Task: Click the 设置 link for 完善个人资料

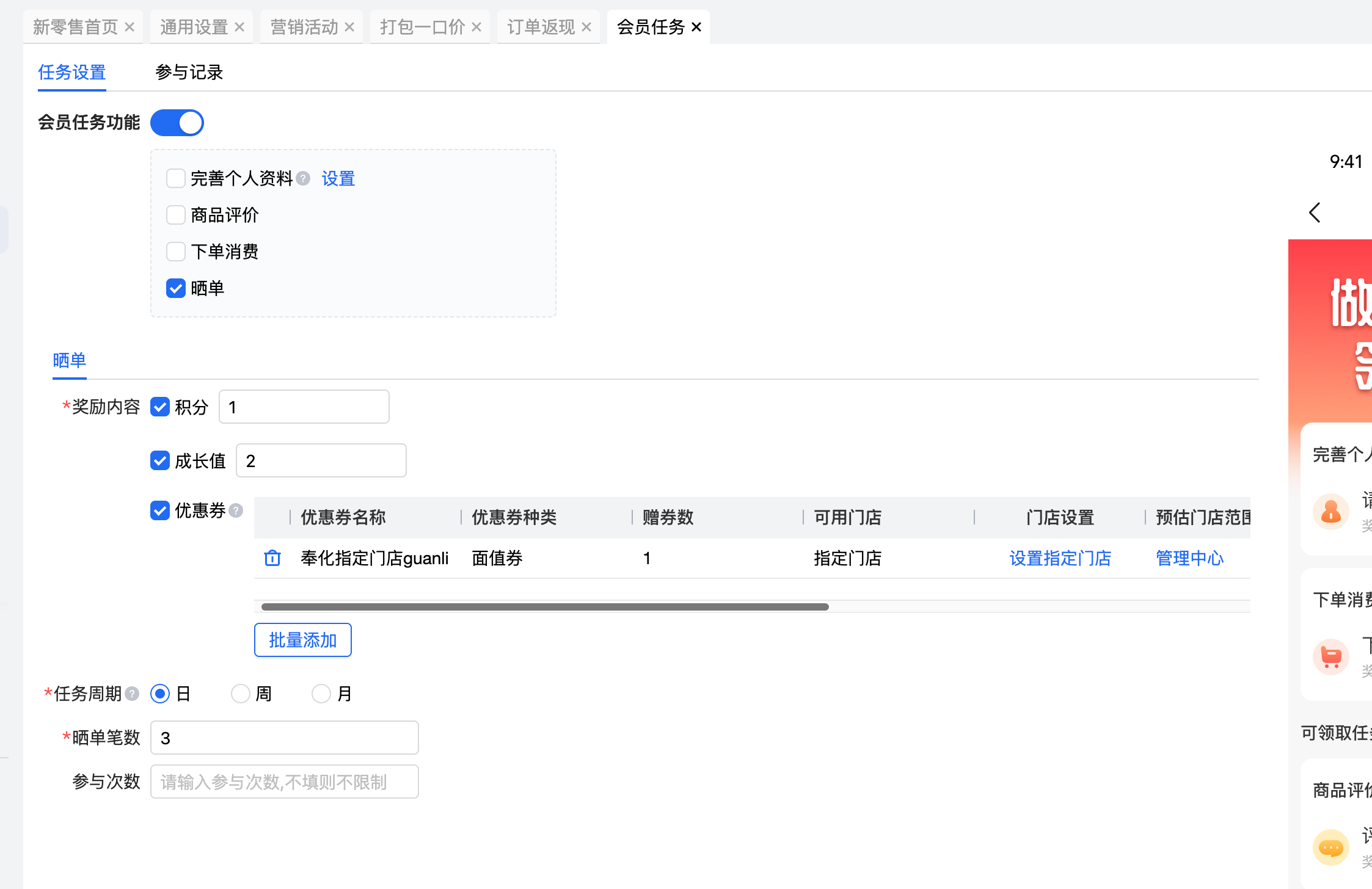Action: pyautogui.click(x=338, y=178)
